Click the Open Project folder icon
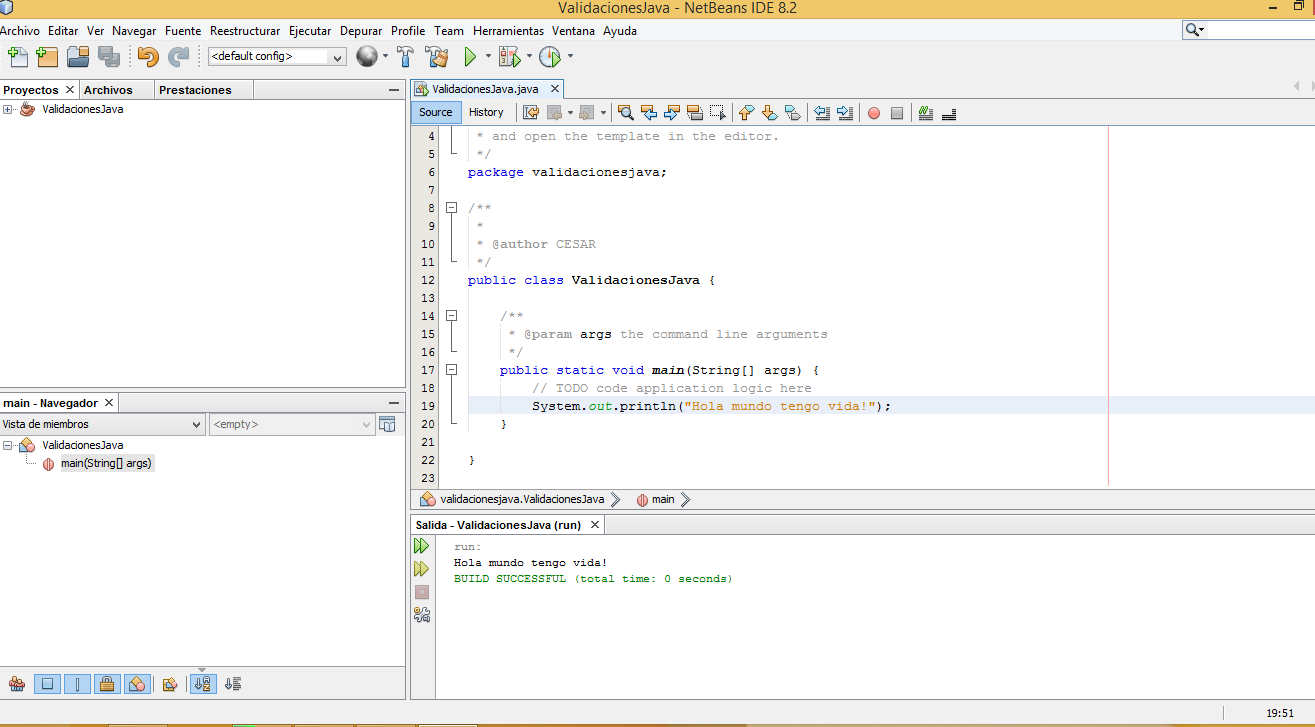Screen dimensions: 1315x727 (78, 57)
